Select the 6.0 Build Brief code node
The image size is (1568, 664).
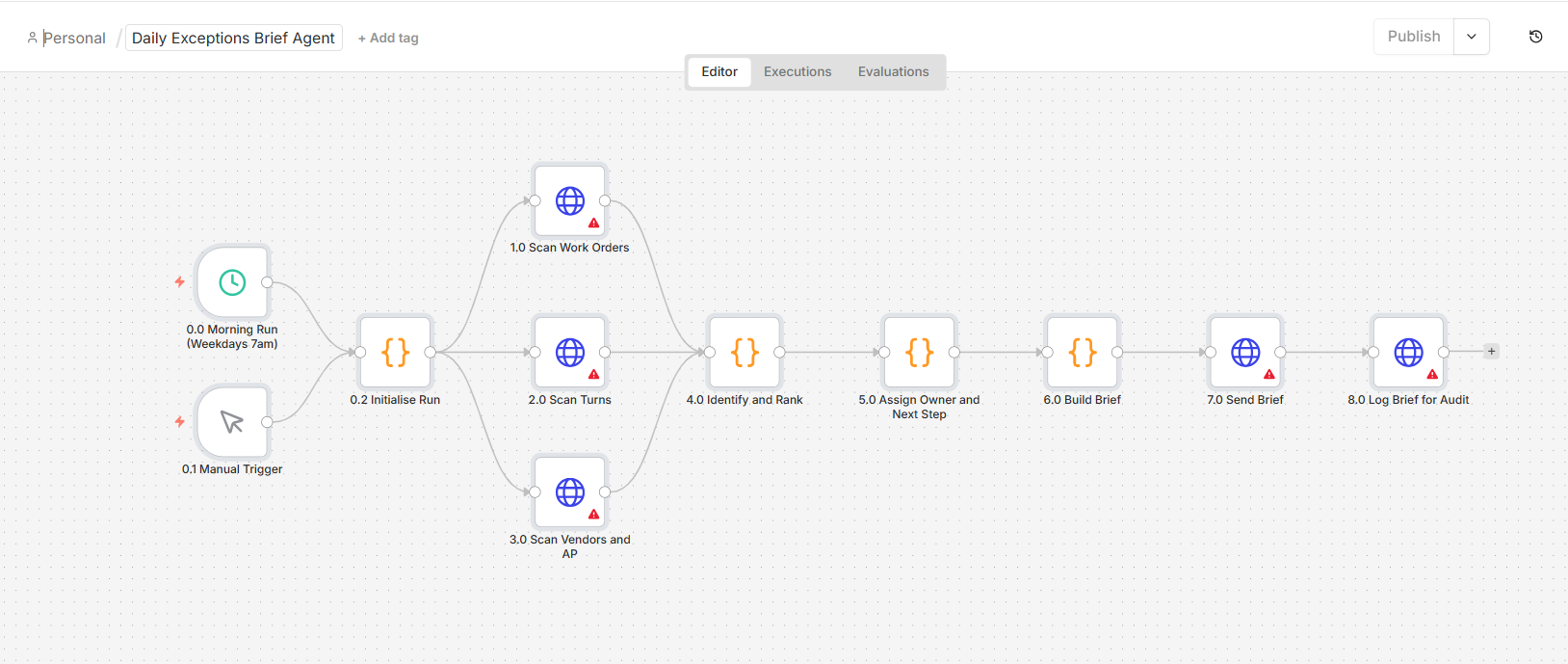[x=1083, y=353]
